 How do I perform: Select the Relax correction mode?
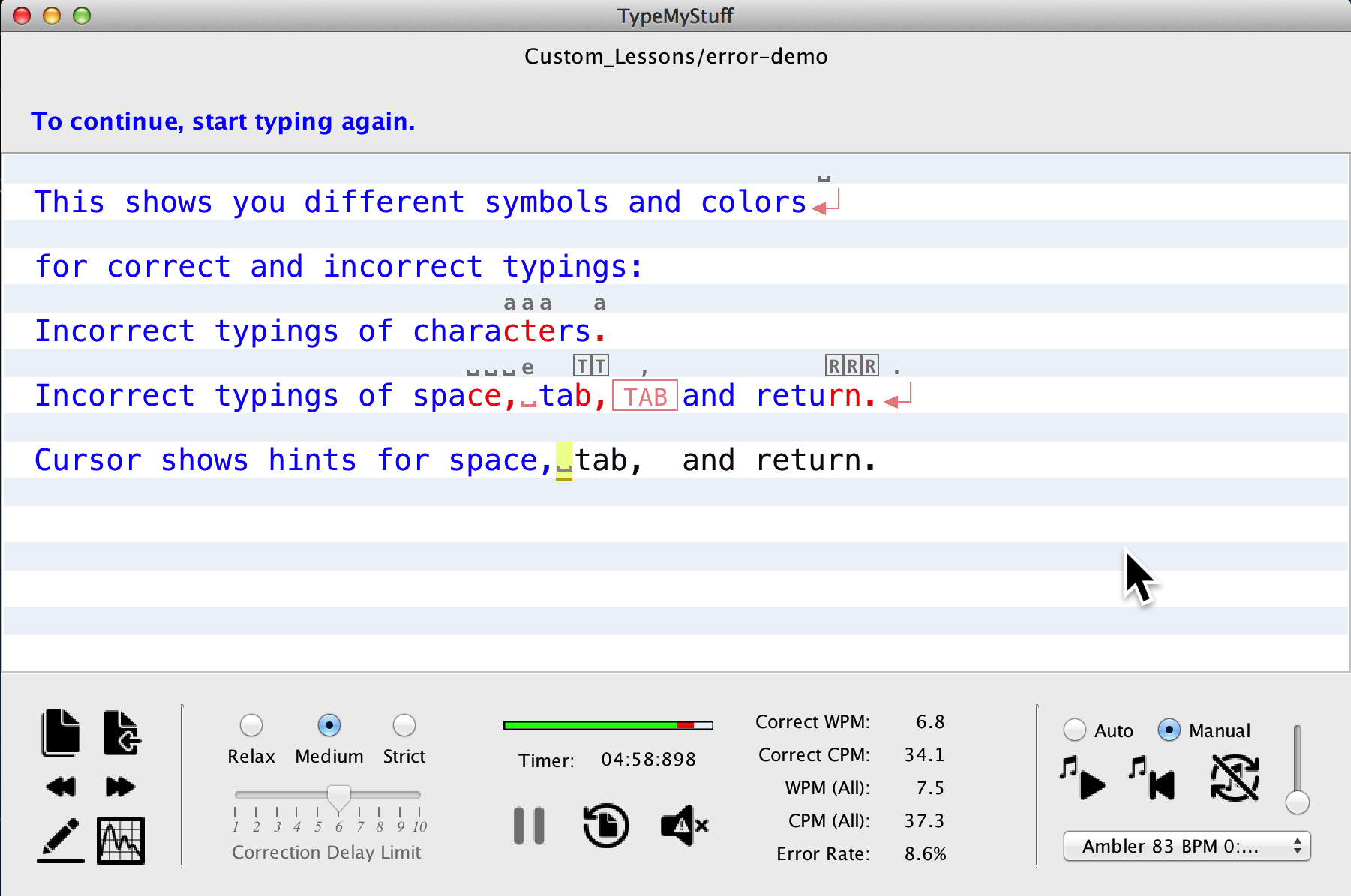point(251,725)
